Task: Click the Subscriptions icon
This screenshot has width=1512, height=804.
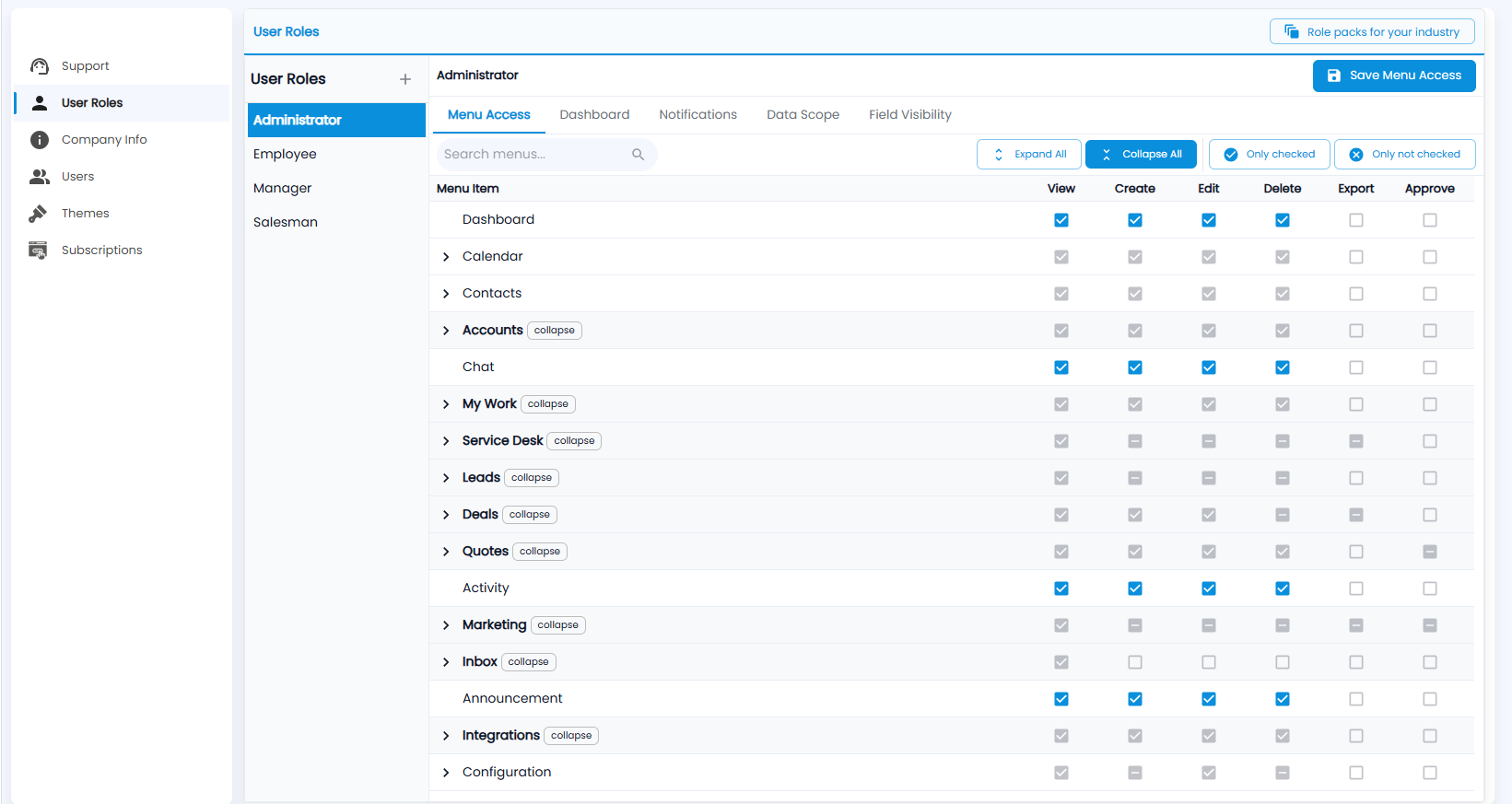Action: point(38,251)
